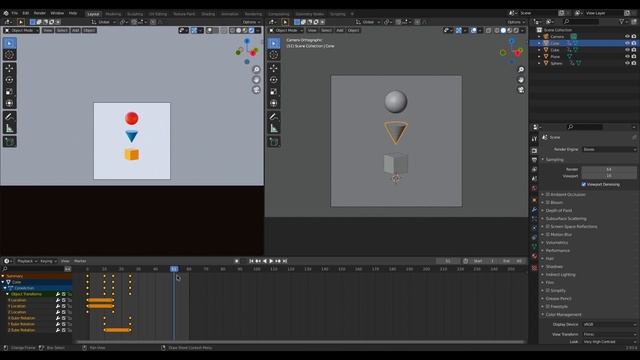This screenshot has width=640, height=360.
Task: Select the Scale tool in left viewport
Action: (9, 92)
